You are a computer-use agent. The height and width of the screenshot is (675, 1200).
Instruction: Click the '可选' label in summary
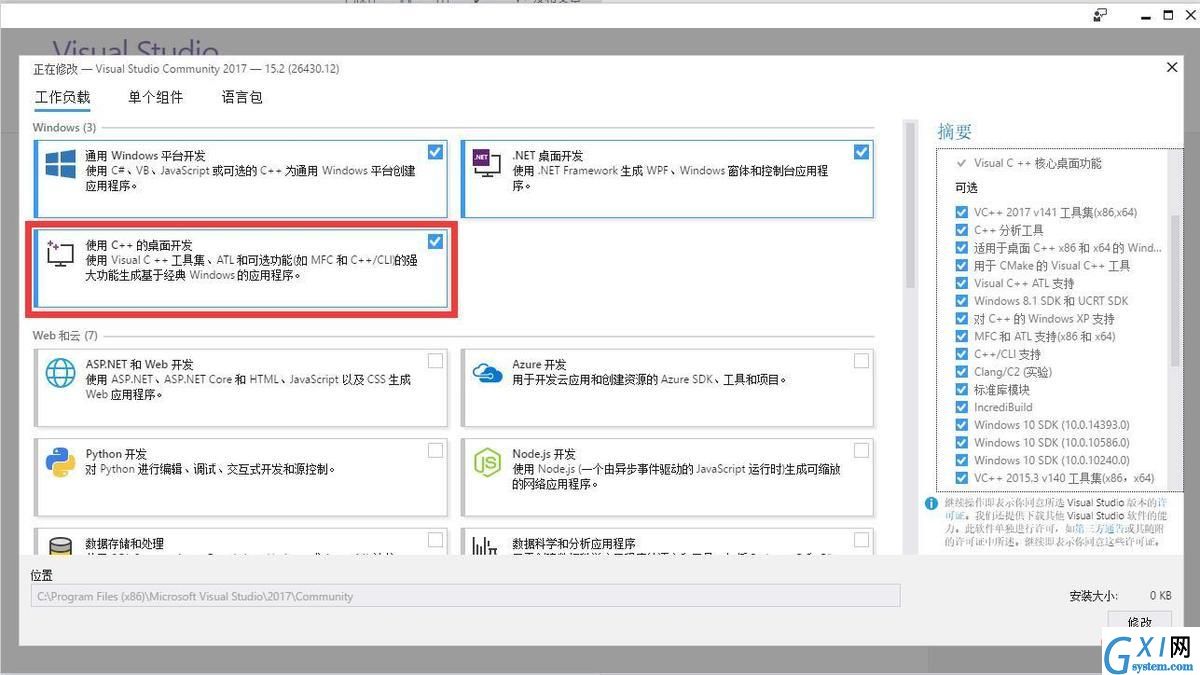click(x=966, y=188)
